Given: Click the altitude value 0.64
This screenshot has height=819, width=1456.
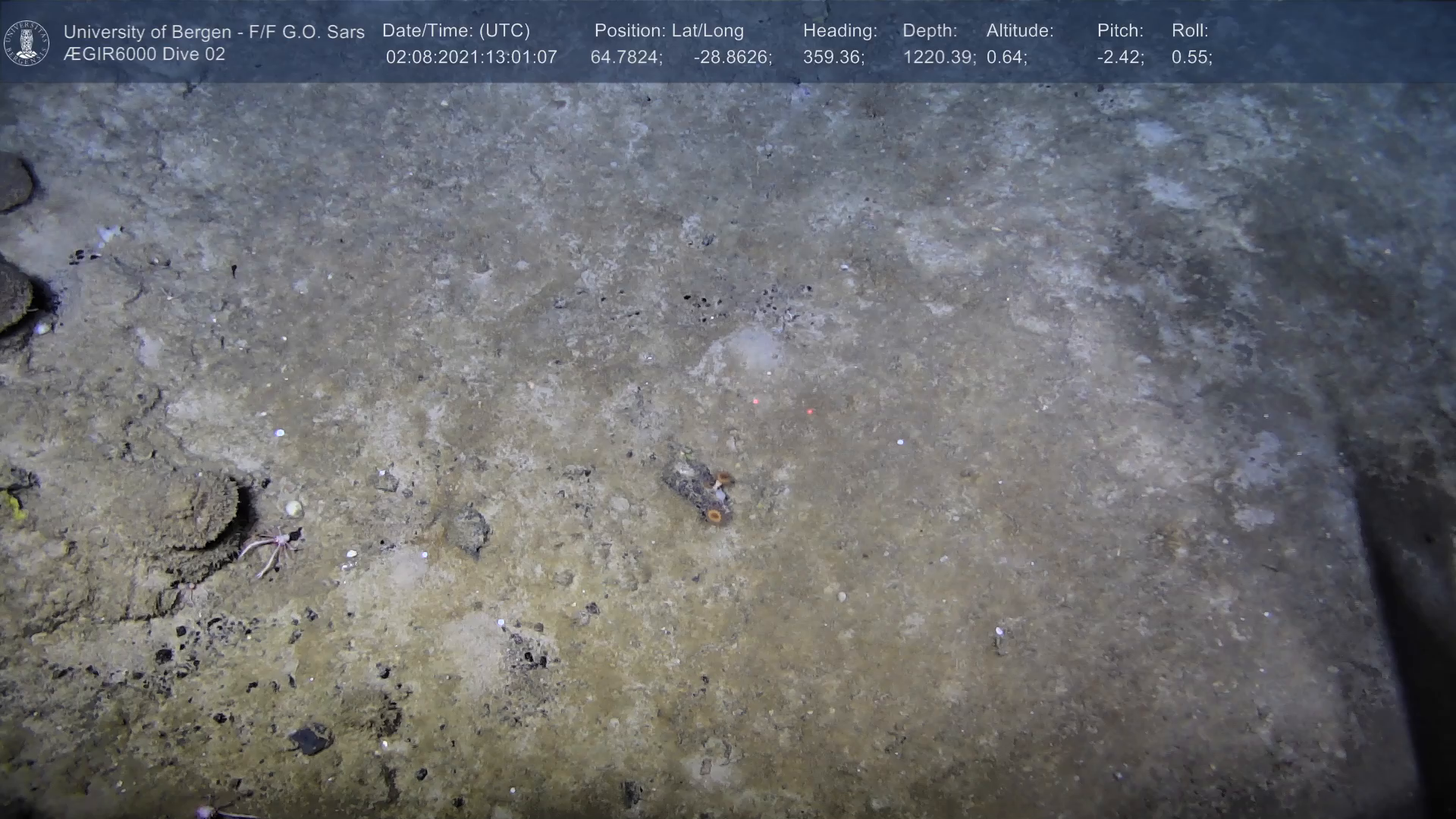Looking at the screenshot, I should 1006,58.
